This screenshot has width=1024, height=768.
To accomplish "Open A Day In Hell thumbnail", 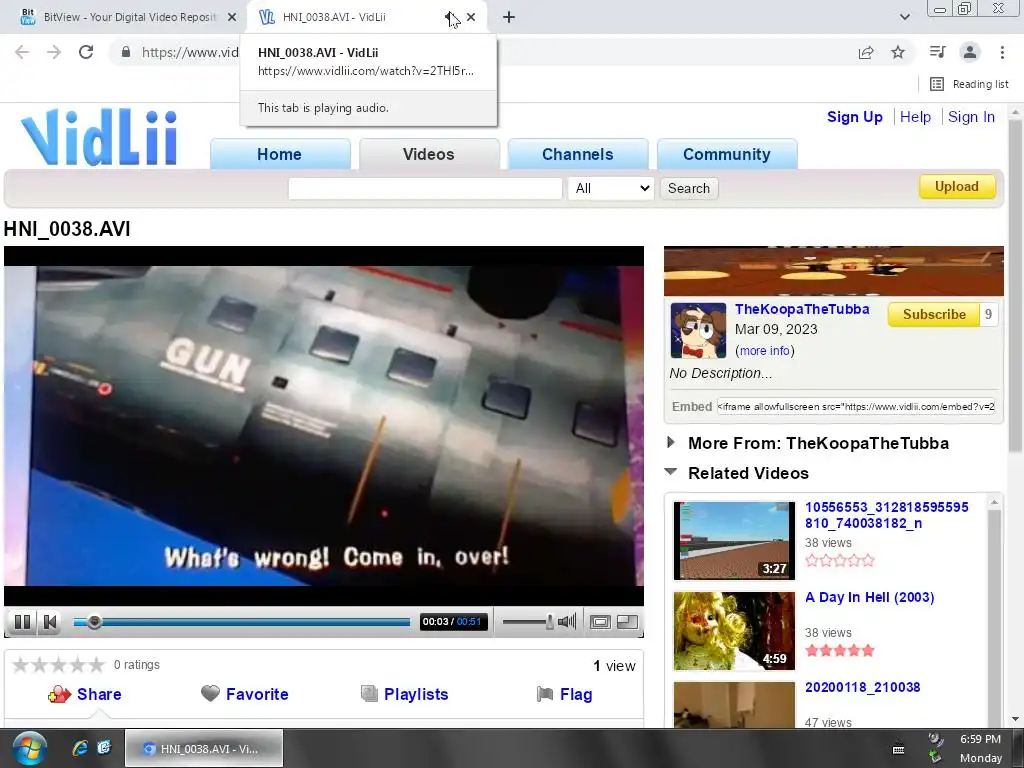I will [734, 631].
